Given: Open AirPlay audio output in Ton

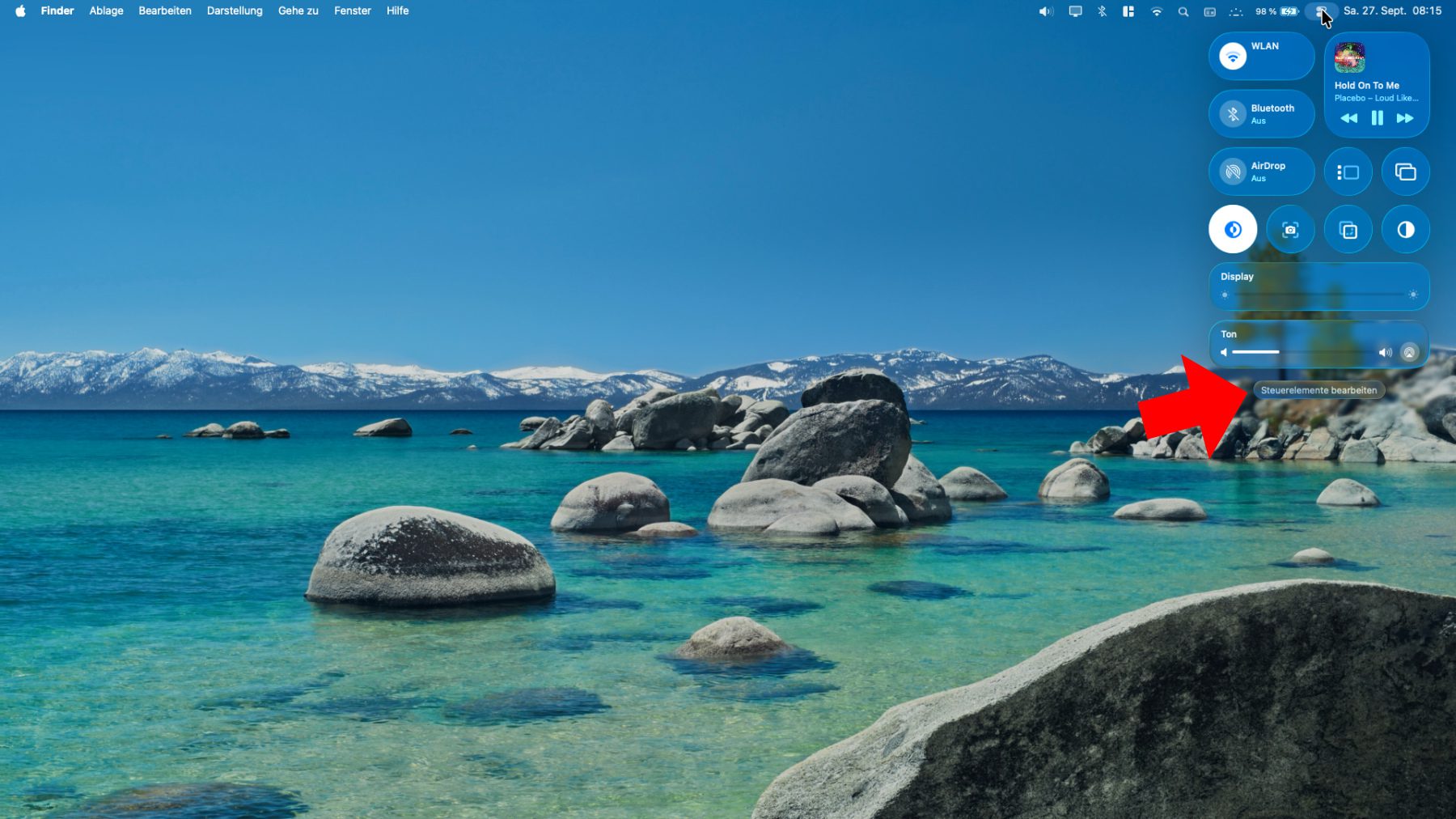Looking at the screenshot, I should pyautogui.click(x=1409, y=352).
